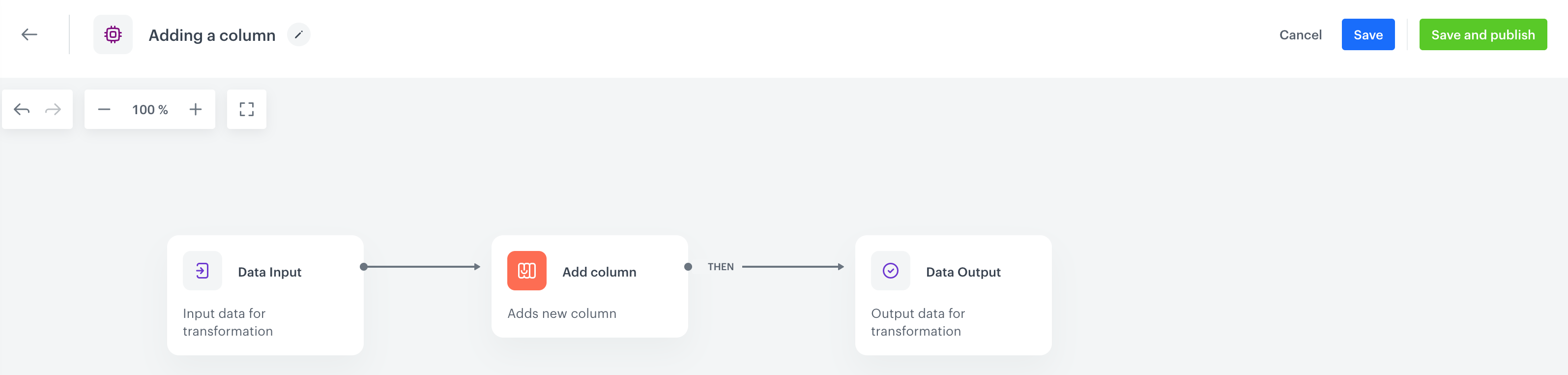Zoom in using the plus control
1568x375 pixels.
click(196, 109)
